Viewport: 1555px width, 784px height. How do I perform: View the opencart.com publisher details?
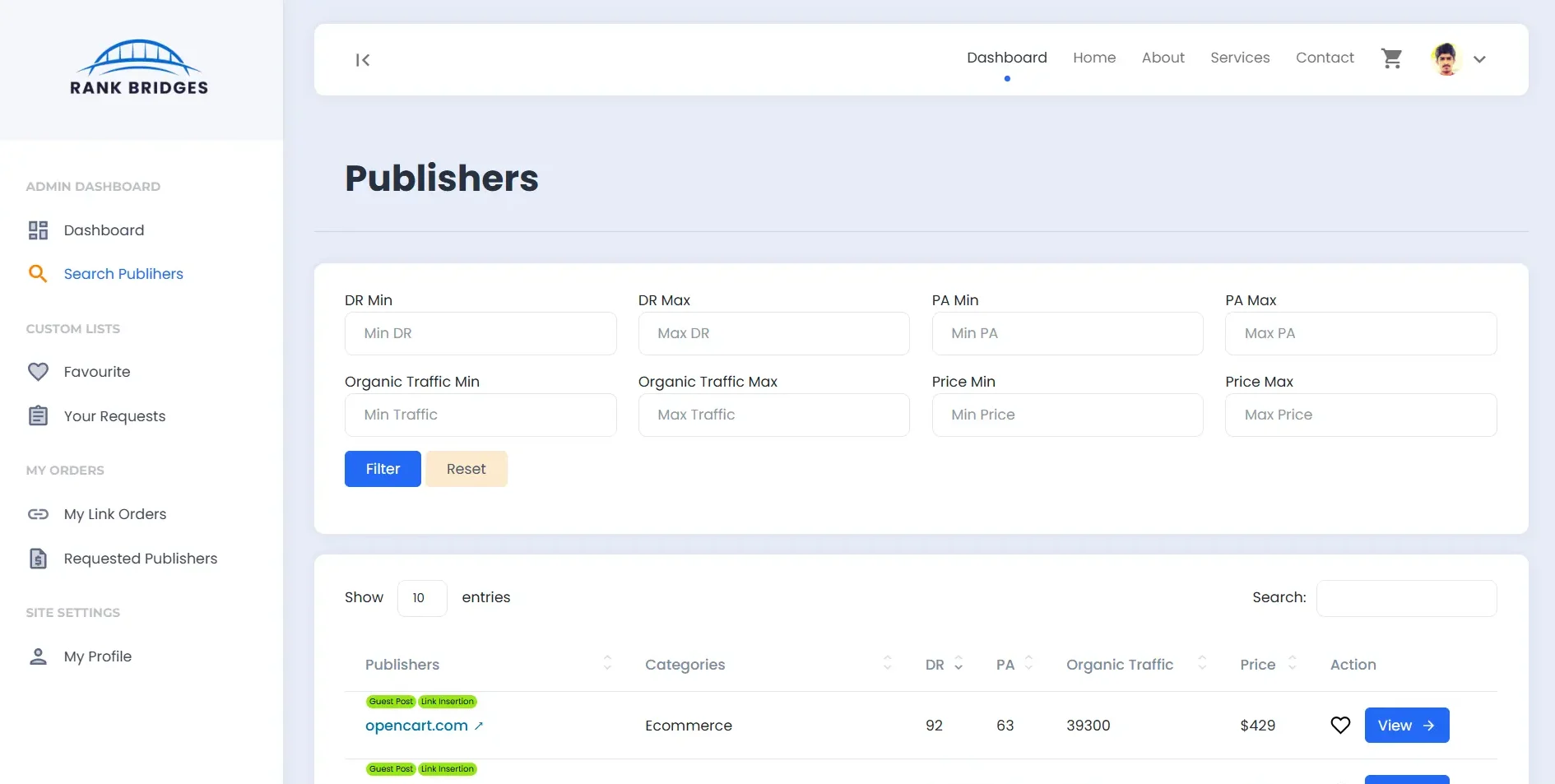click(1406, 725)
